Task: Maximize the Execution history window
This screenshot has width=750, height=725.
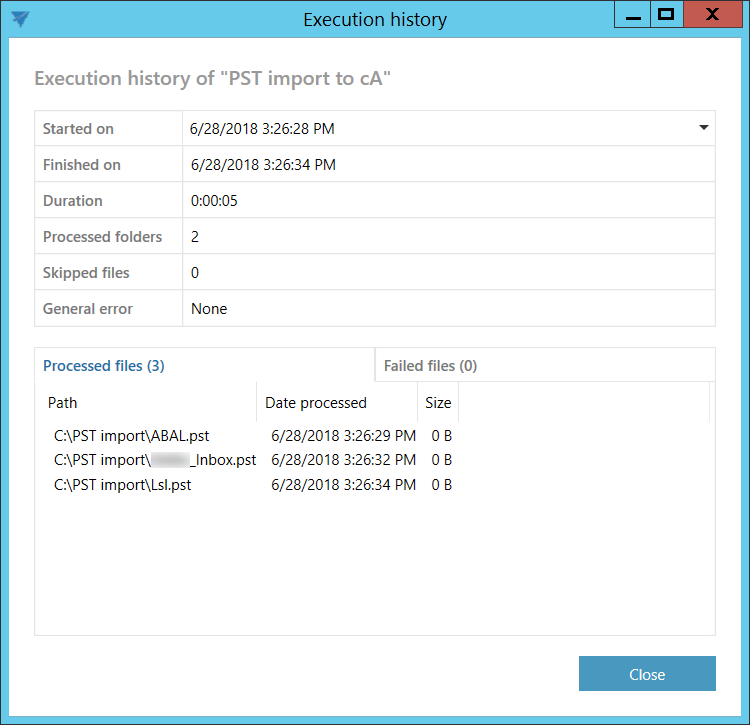Action: click(666, 15)
